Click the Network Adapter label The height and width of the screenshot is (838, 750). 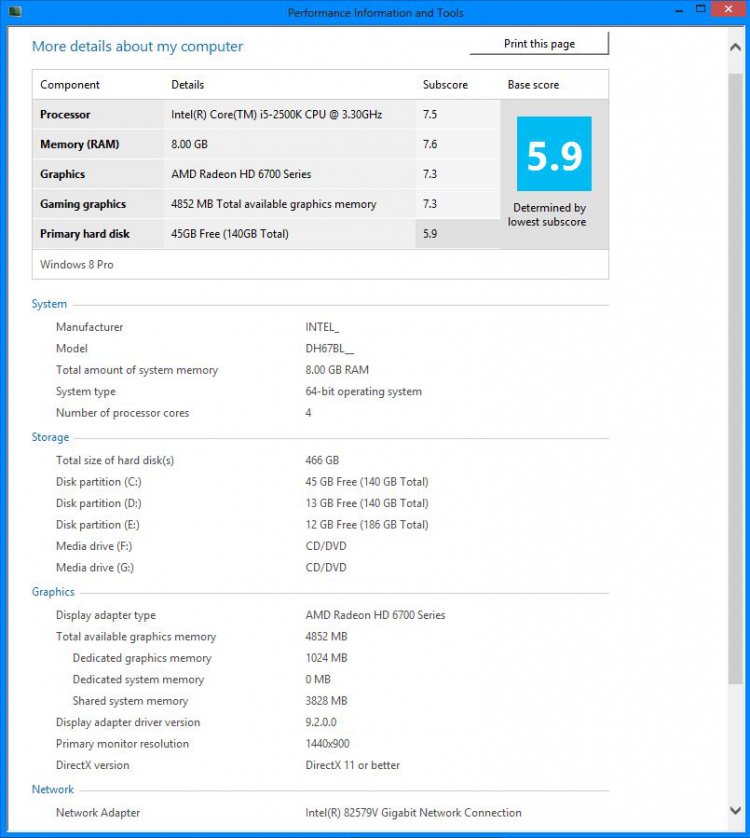(98, 813)
